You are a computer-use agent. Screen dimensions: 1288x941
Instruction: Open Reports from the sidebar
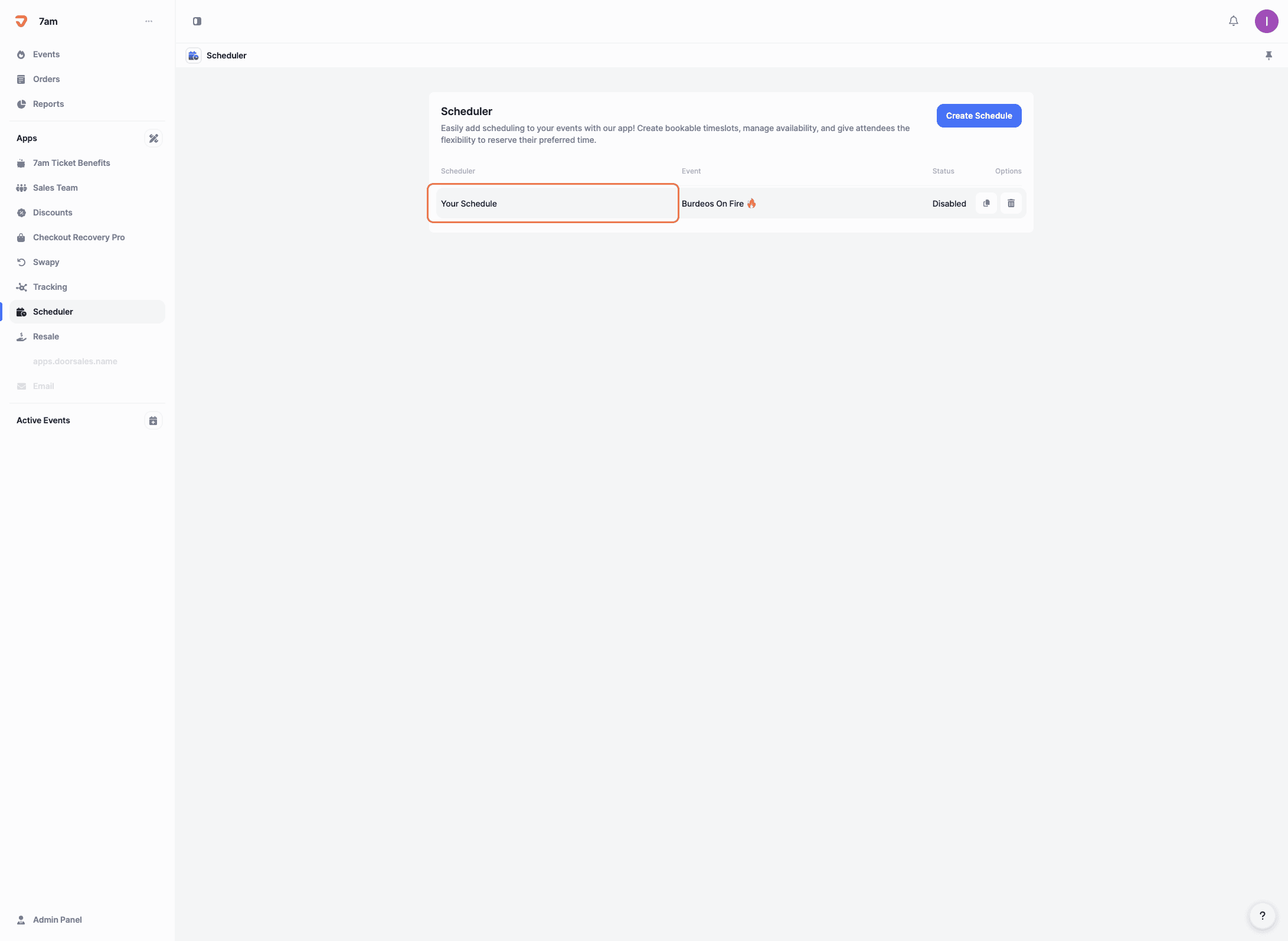click(48, 104)
